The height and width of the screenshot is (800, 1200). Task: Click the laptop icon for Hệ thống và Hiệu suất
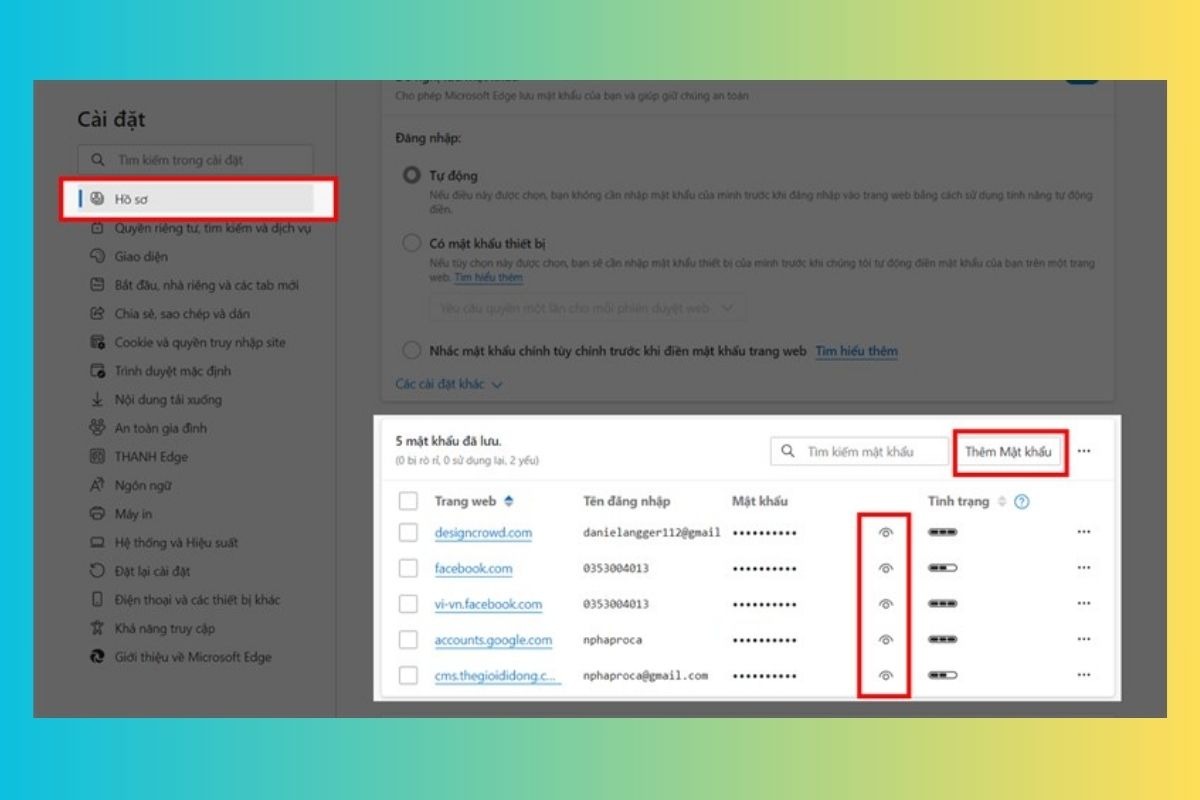click(x=97, y=543)
